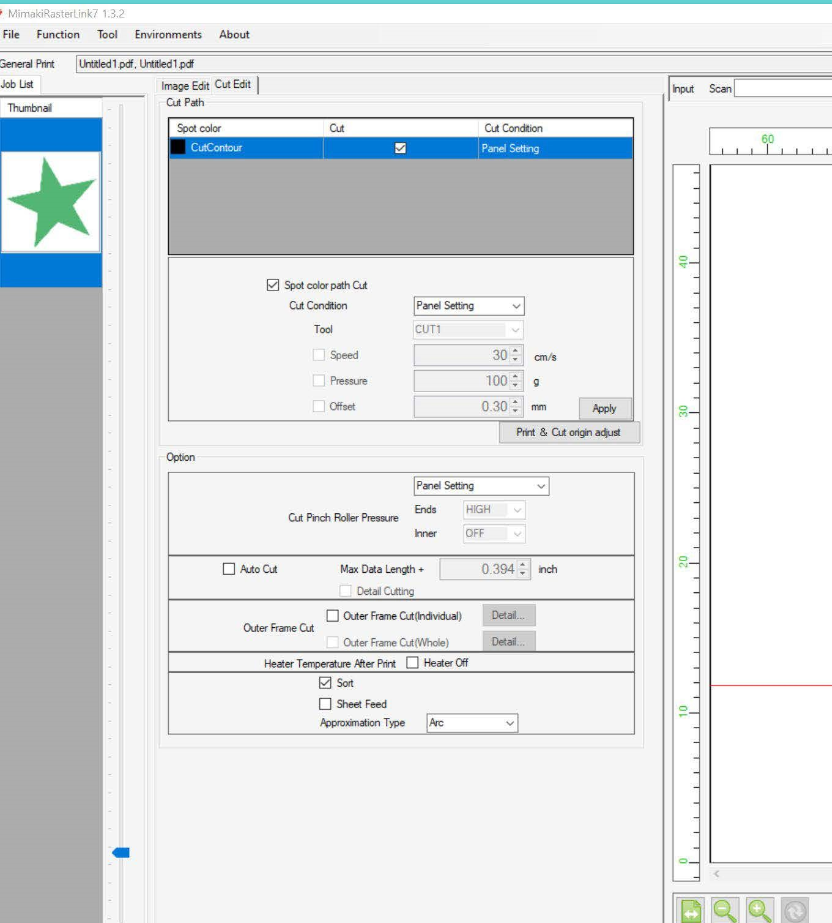Click the zoom in magnifier icon
This screenshot has height=923, width=832.
[760, 911]
